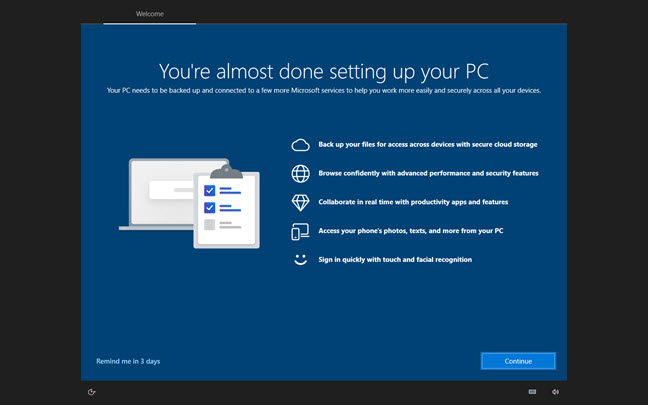Choose Remind me in 3 days
This screenshot has width=648, height=405.
128,361
